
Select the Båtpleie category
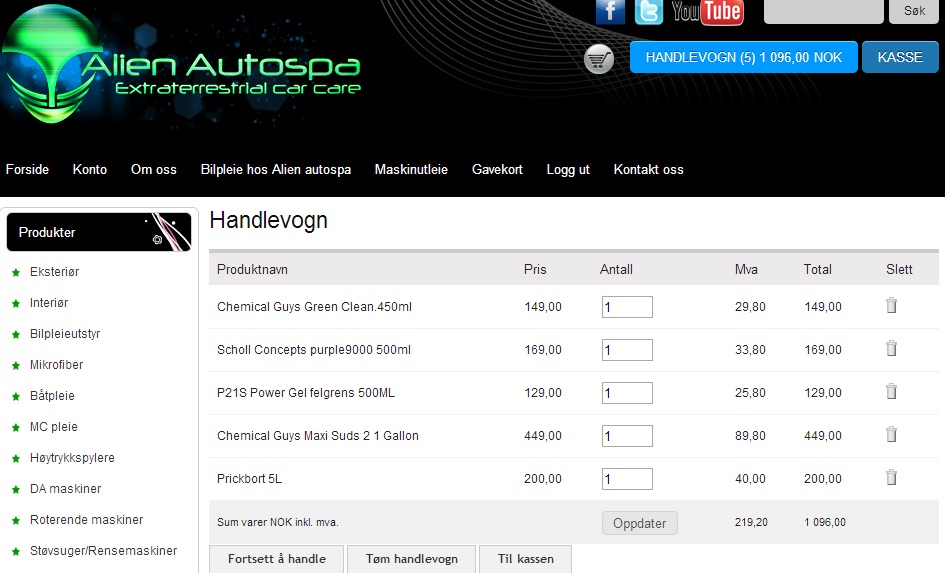[x=52, y=395]
